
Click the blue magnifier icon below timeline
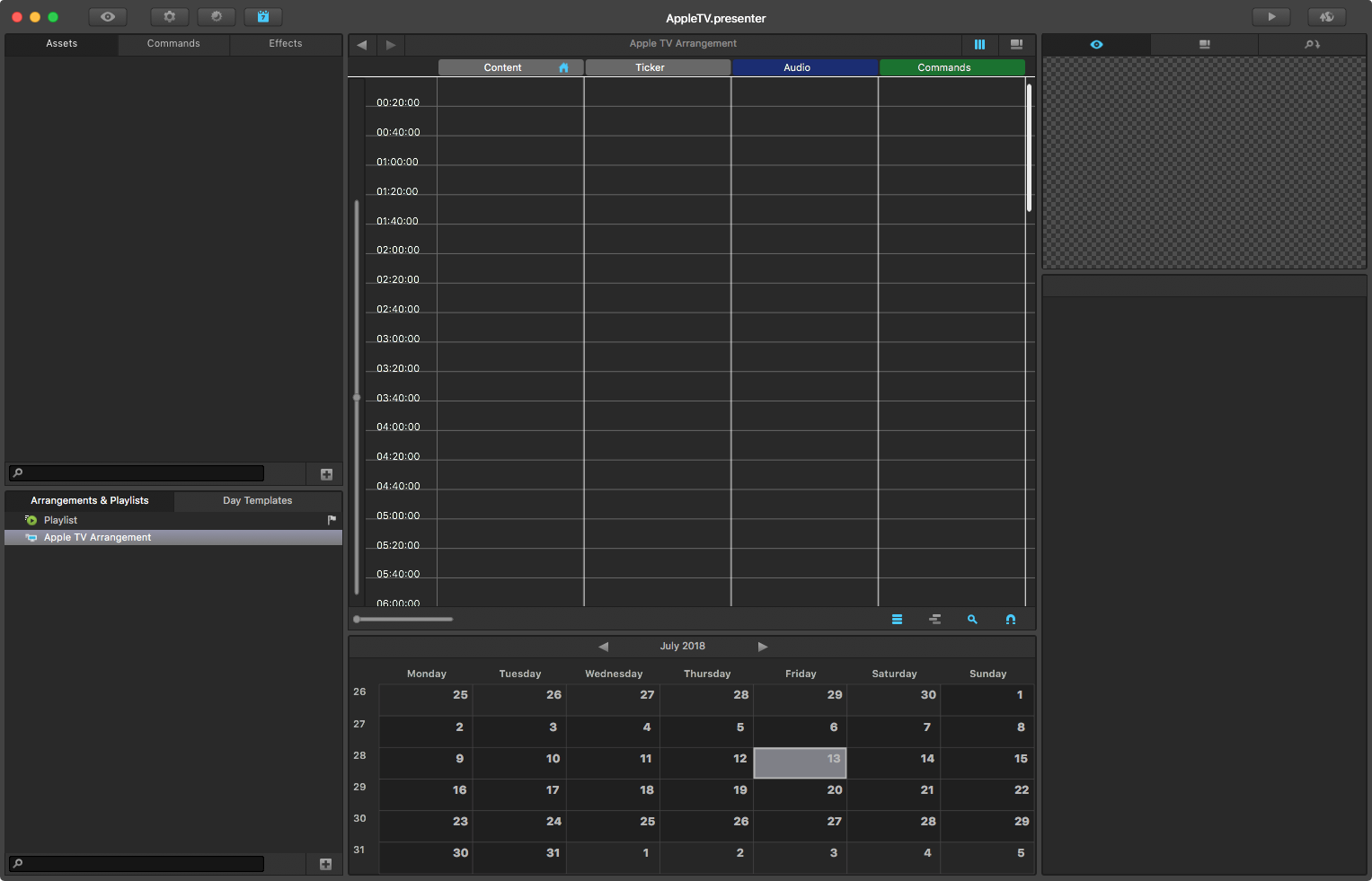coord(972,619)
